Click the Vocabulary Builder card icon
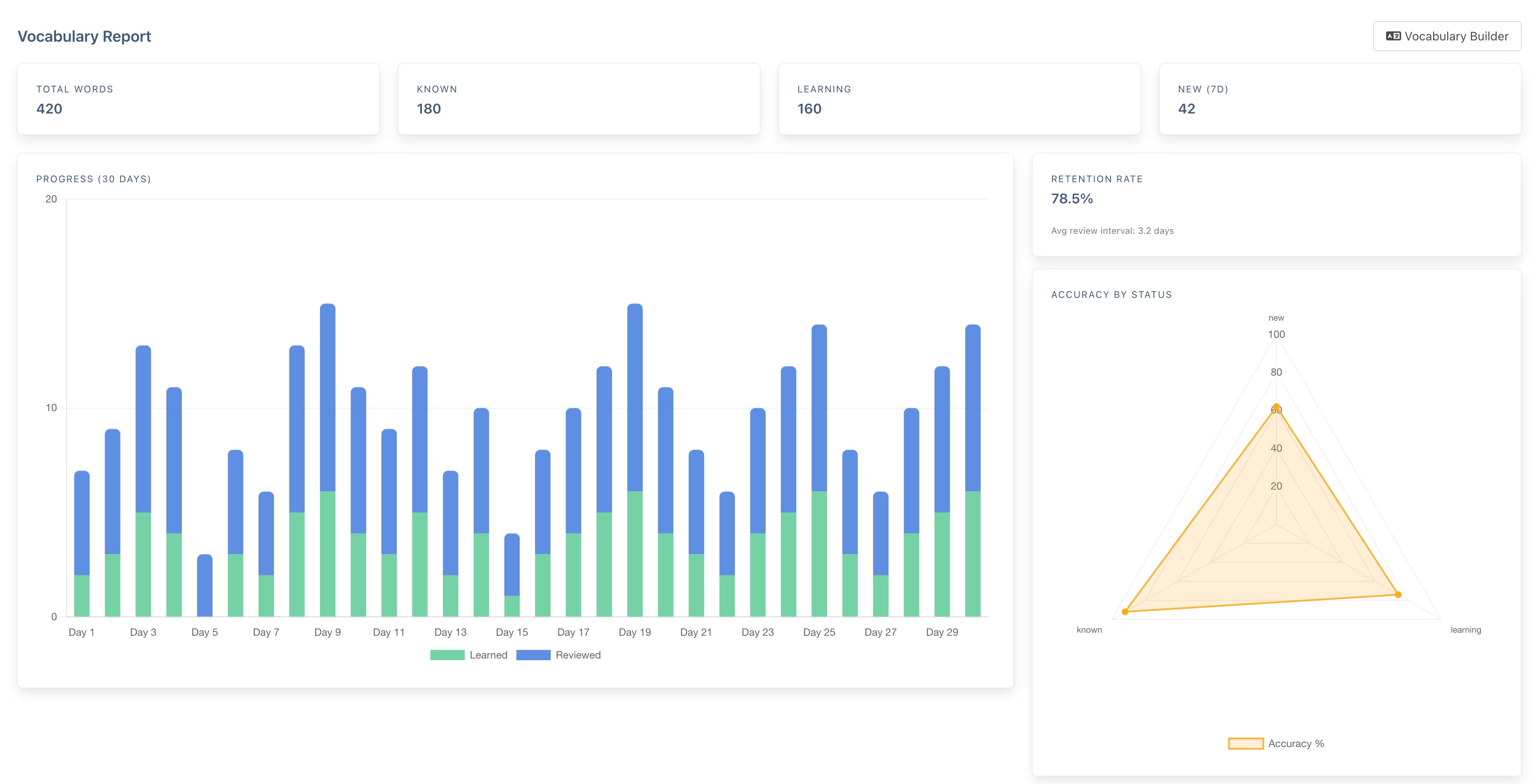Image resolution: width=1538 pixels, height=784 pixels. point(1393,37)
